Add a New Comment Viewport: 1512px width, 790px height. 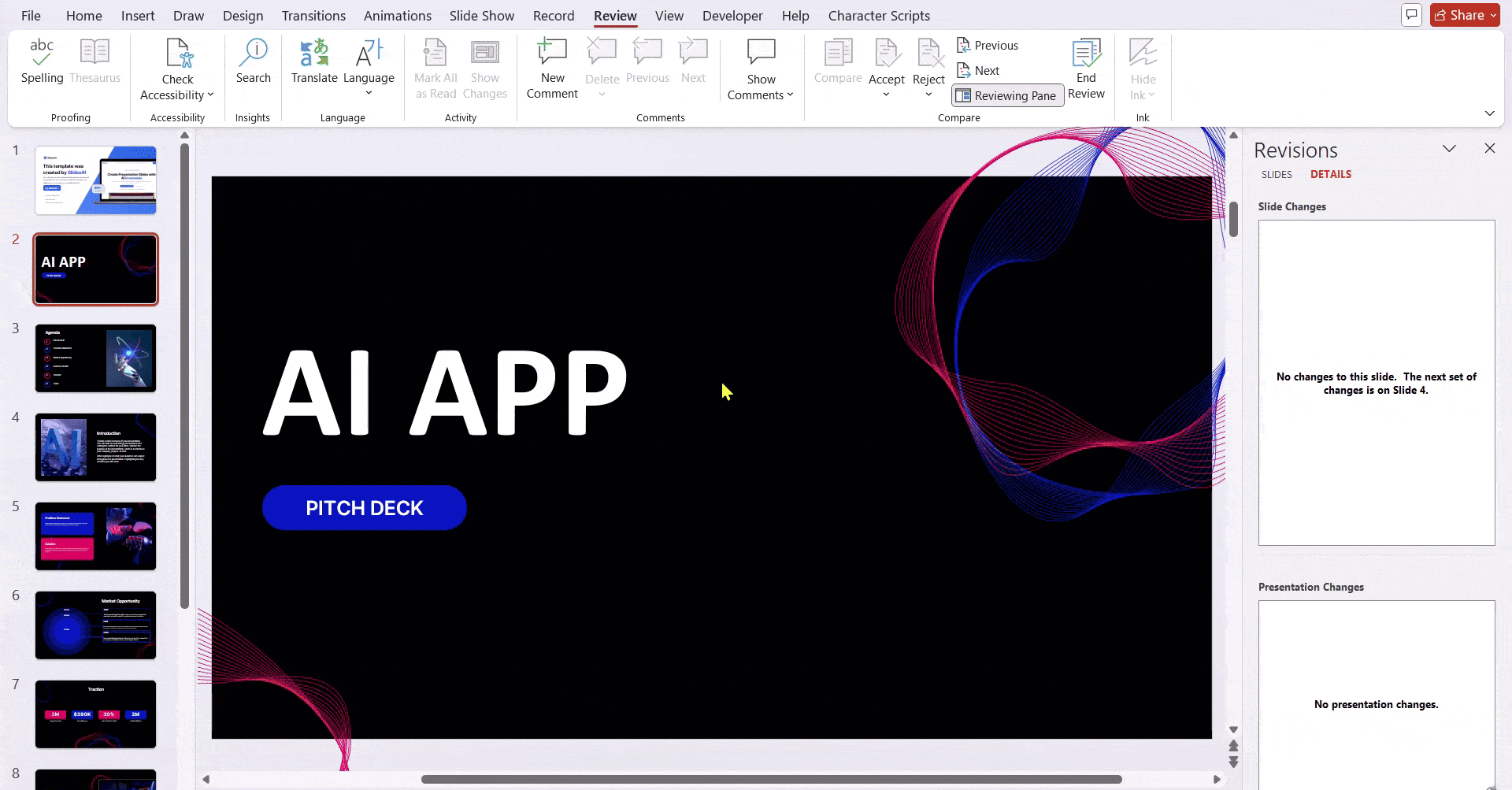[552, 69]
